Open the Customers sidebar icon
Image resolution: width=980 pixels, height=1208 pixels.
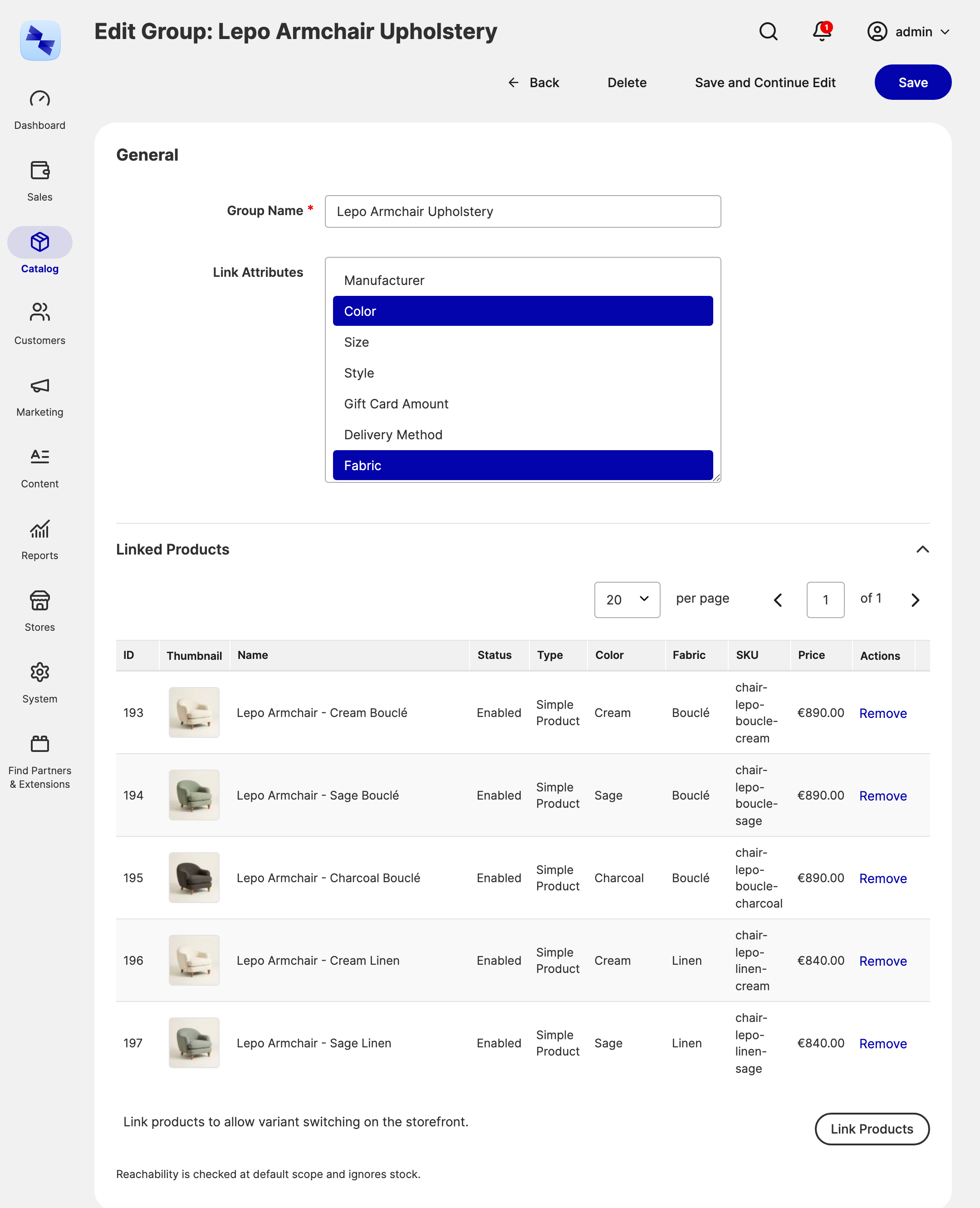pyautogui.click(x=39, y=313)
